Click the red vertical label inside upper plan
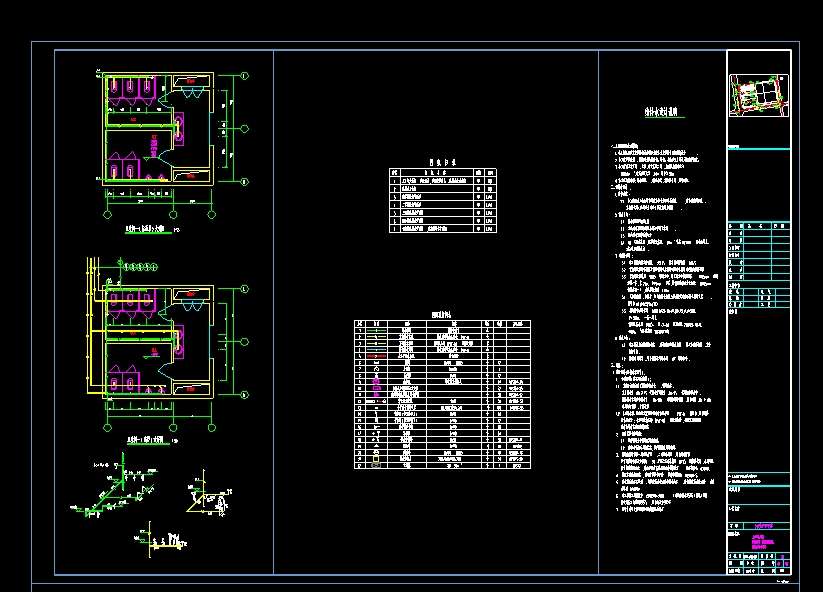823x592 pixels. coord(154,145)
